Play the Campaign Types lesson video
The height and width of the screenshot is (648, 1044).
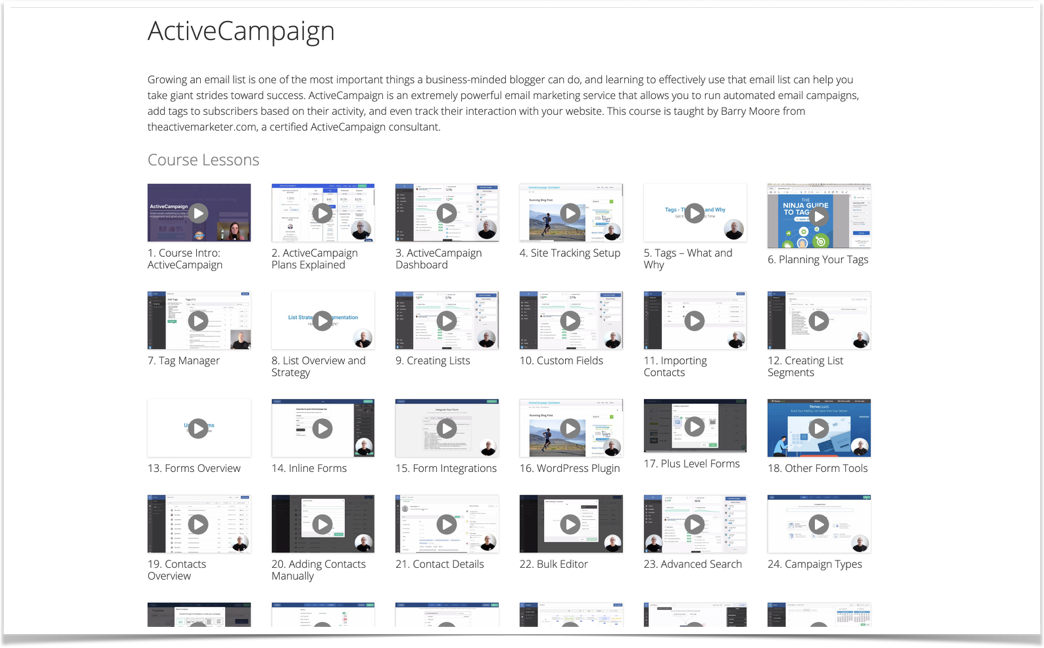click(818, 524)
